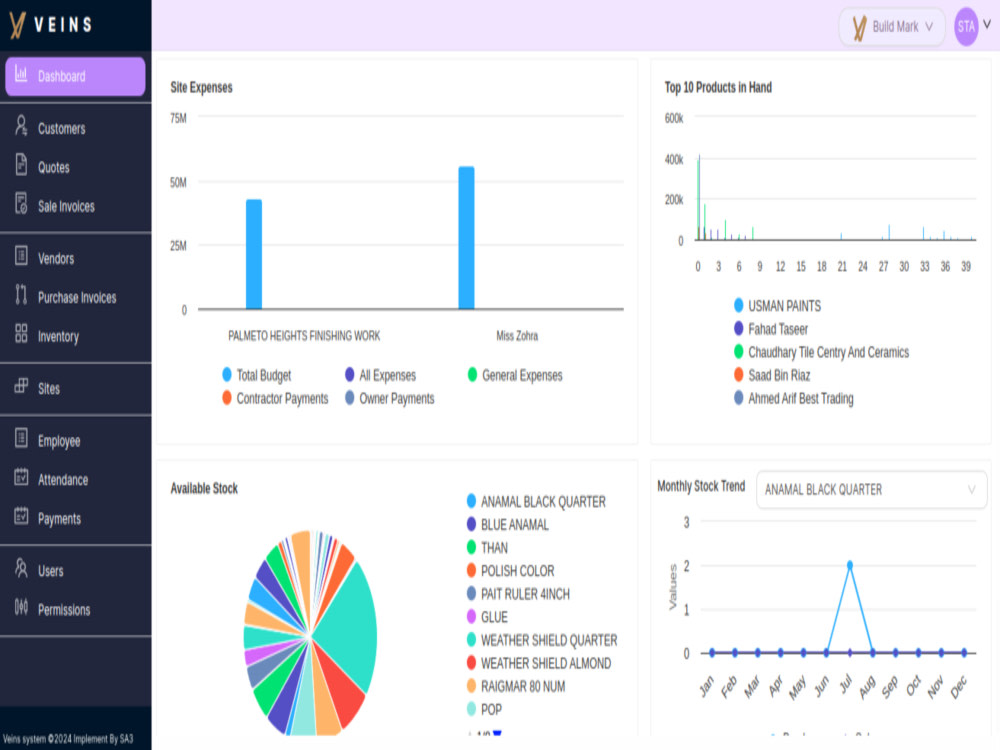Click the Sale Invoices icon
The height and width of the screenshot is (750, 1000).
pyautogui.click(x=21, y=203)
